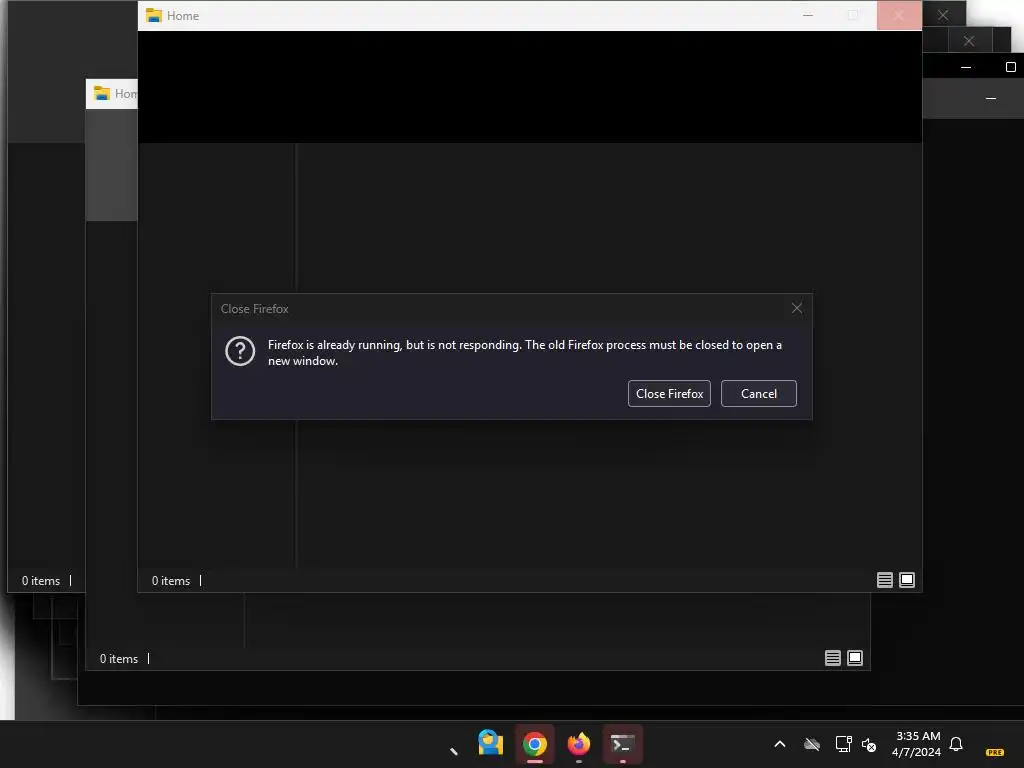The image size is (1024, 768).
Task: Minimize the front Home window
Action: (808, 16)
